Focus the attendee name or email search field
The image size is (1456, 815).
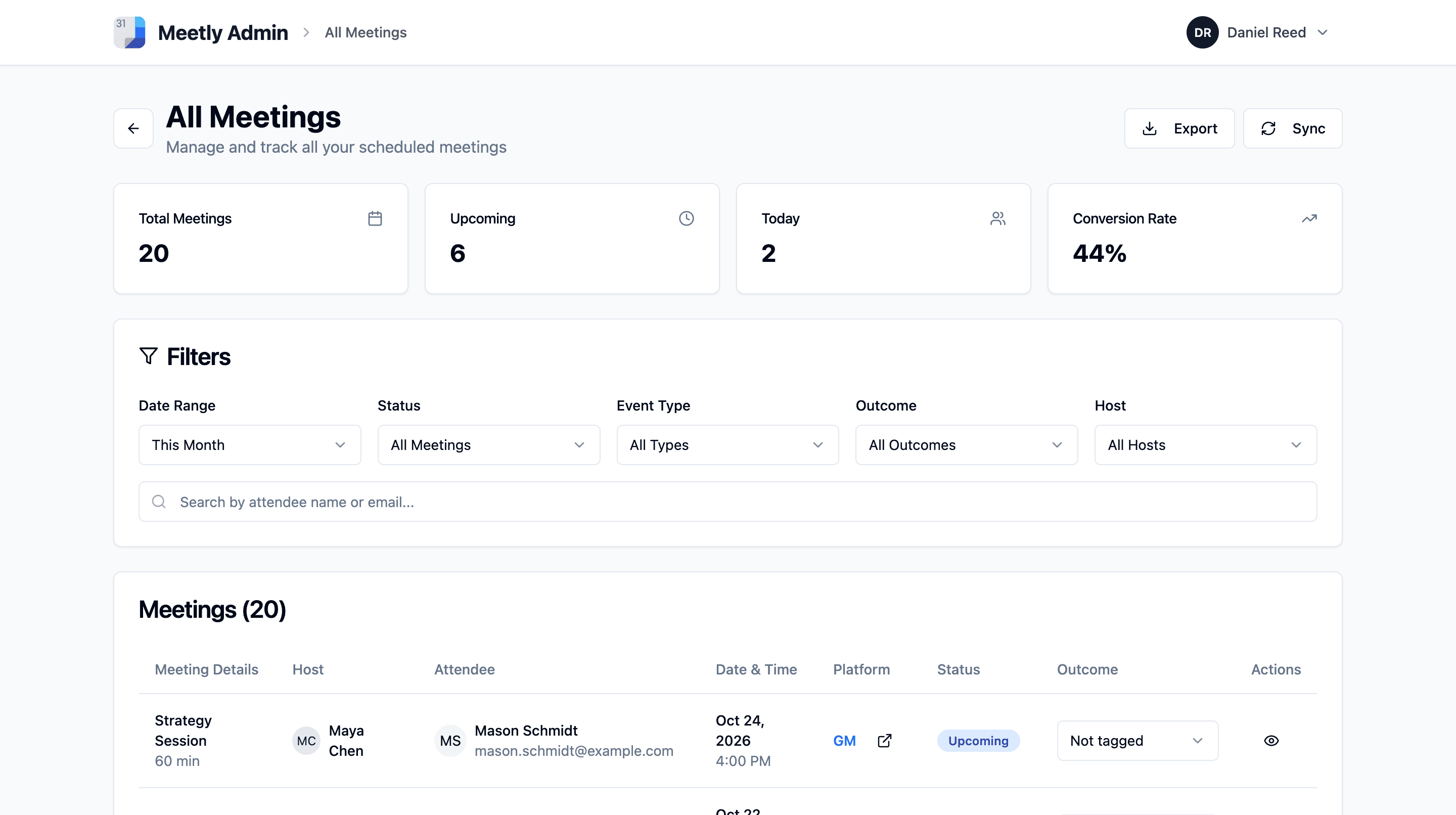727,502
